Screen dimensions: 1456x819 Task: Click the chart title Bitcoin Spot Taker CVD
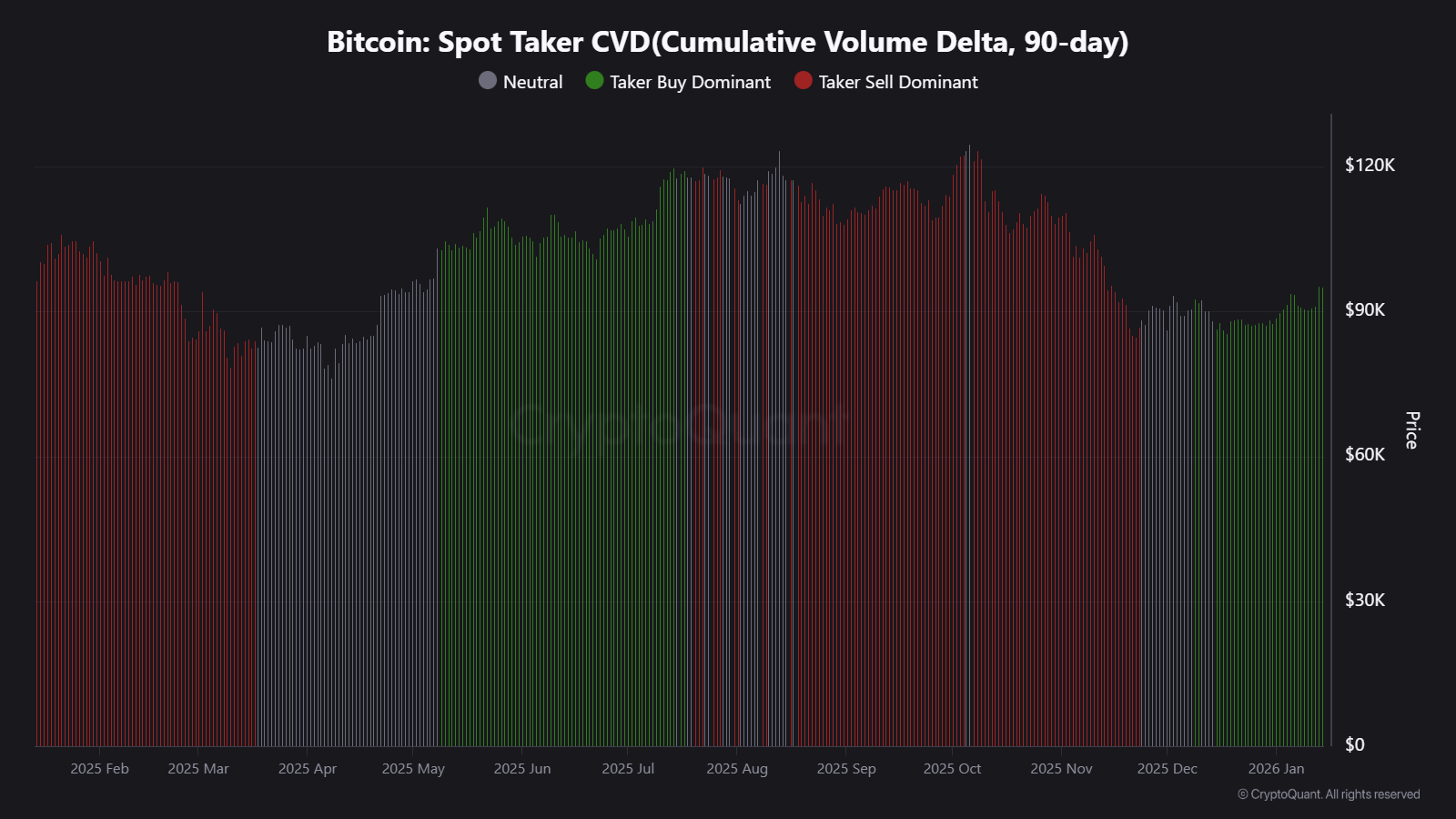click(x=727, y=42)
